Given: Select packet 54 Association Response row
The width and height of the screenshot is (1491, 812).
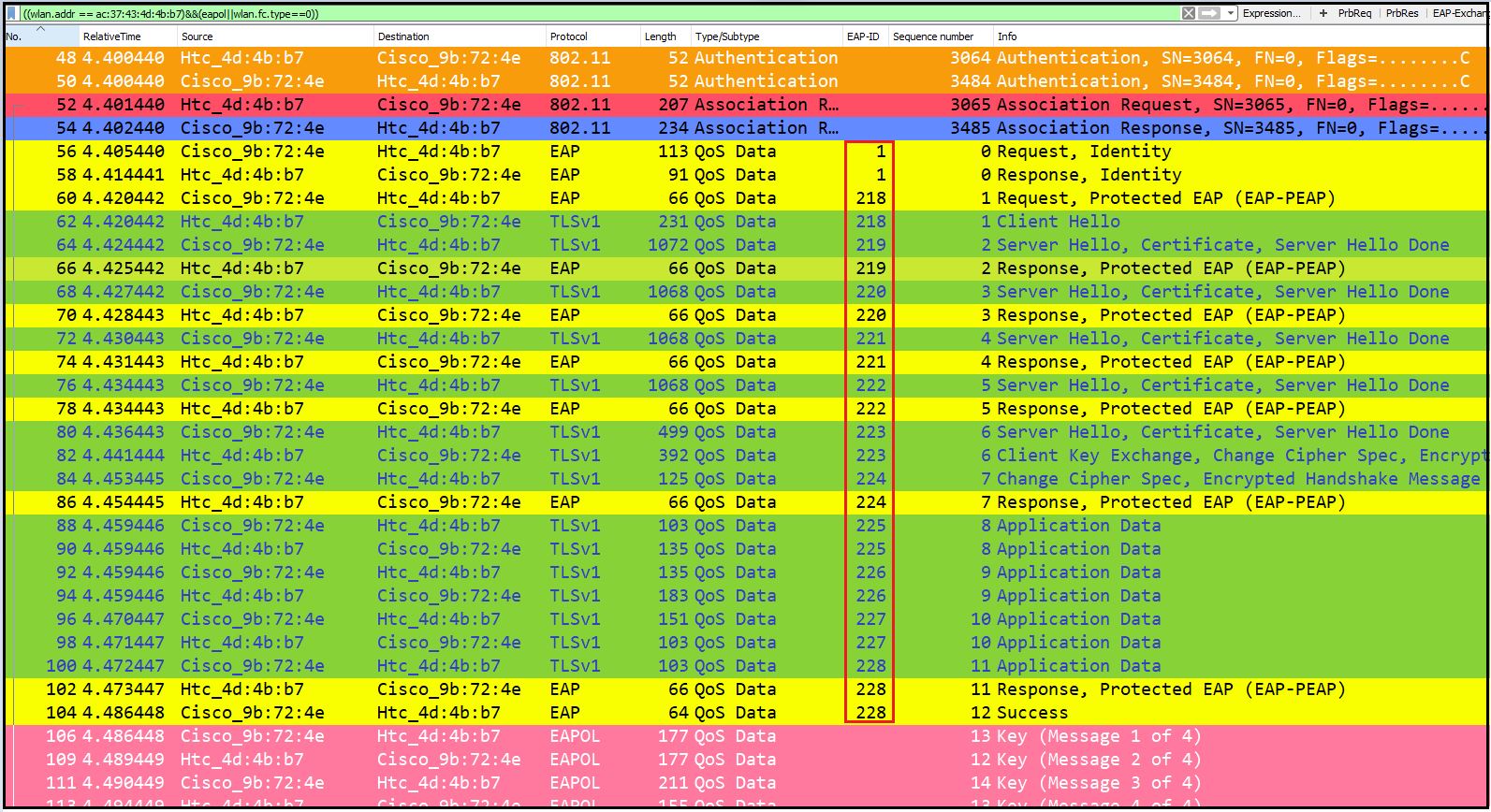Looking at the screenshot, I should (x=745, y=128).
